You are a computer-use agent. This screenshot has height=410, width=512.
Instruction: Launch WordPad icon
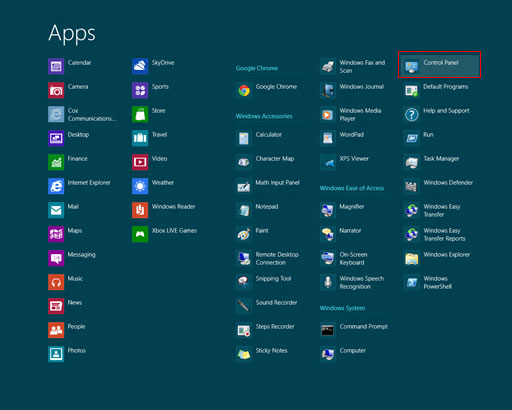tap(328, 138)
